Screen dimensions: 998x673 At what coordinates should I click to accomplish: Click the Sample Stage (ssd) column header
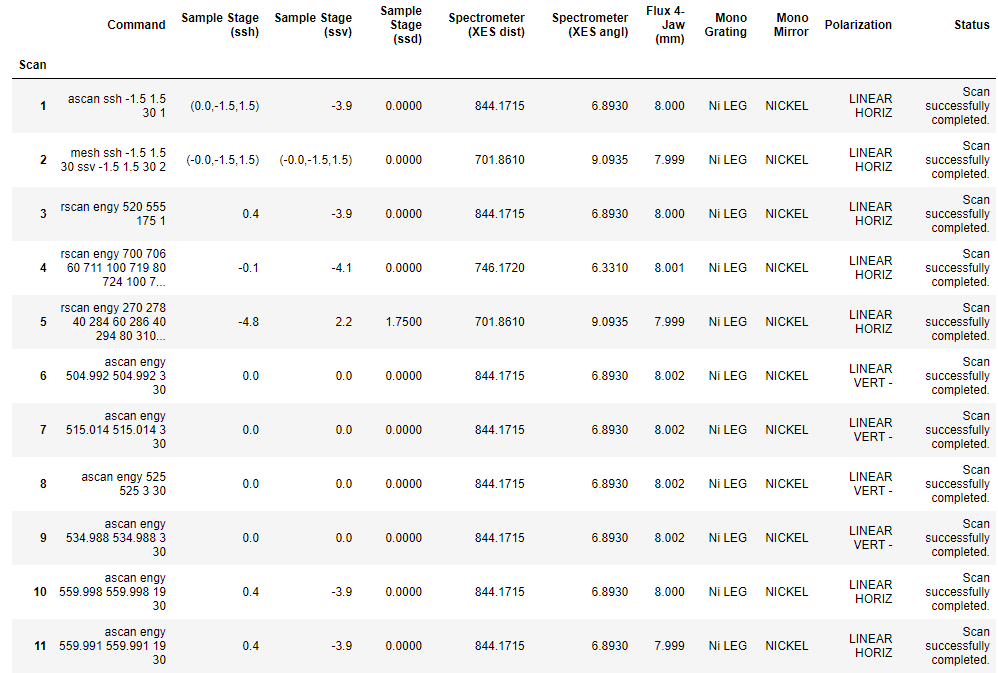[401, 25]
